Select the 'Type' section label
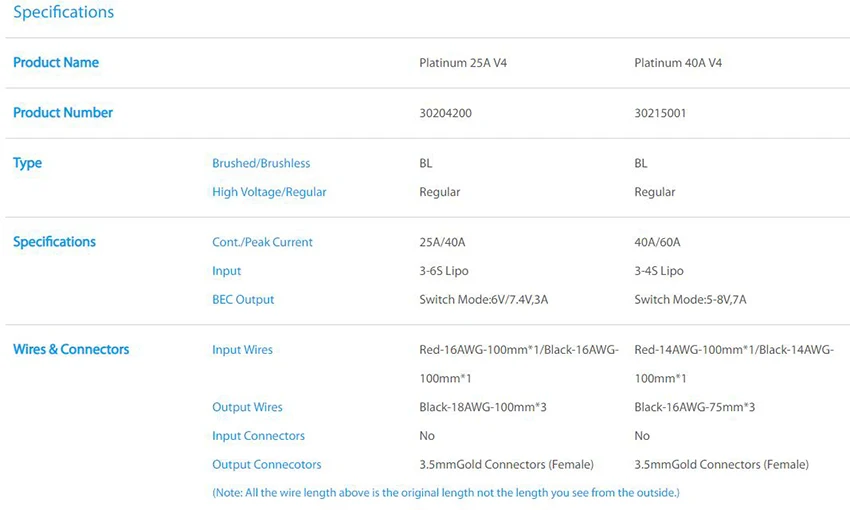The height and width of the screenshot is (510, 850). point(27,163)
